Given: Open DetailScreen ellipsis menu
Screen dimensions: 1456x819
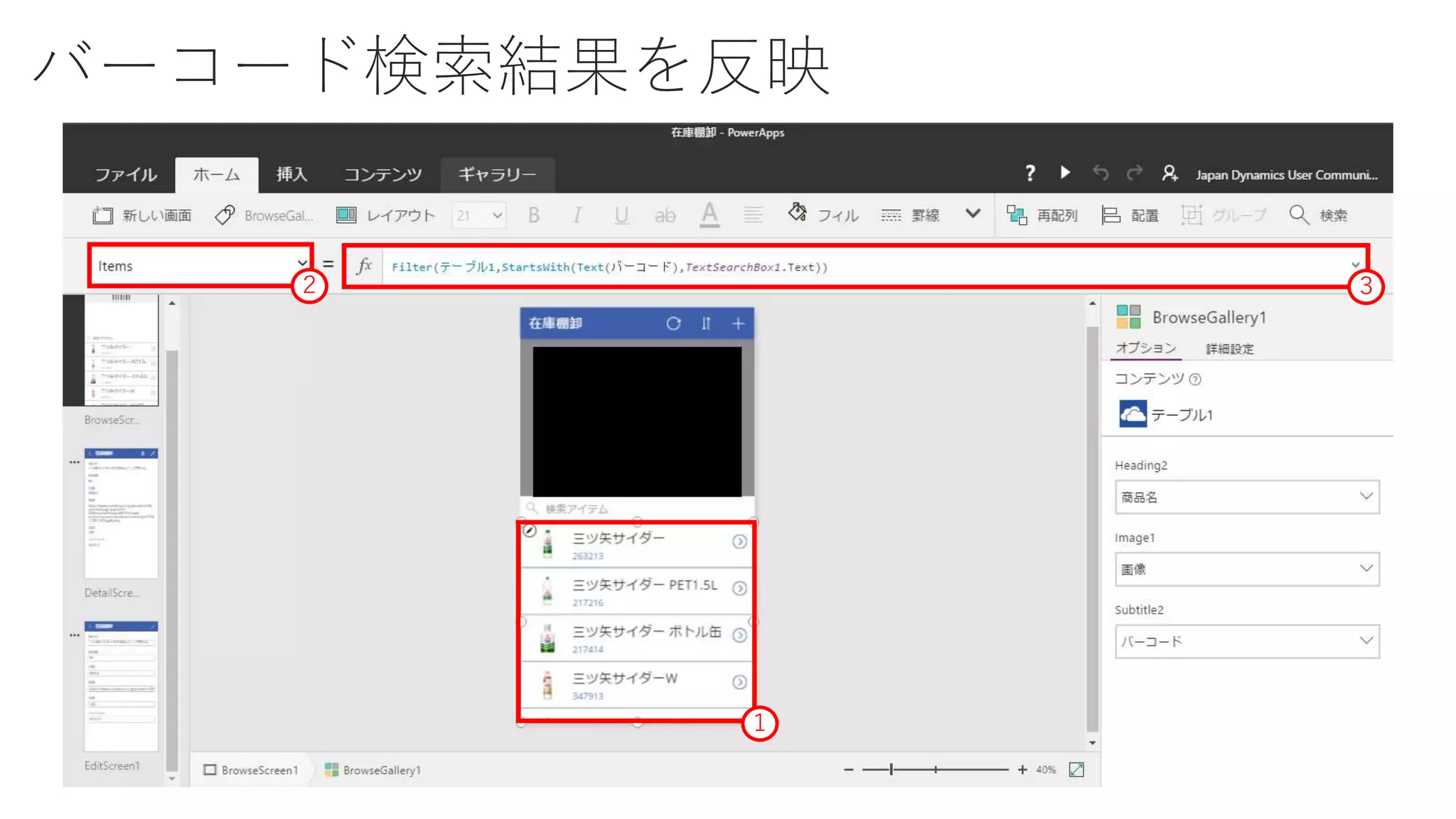Looking at the screenshot, I should click(74, 462).
